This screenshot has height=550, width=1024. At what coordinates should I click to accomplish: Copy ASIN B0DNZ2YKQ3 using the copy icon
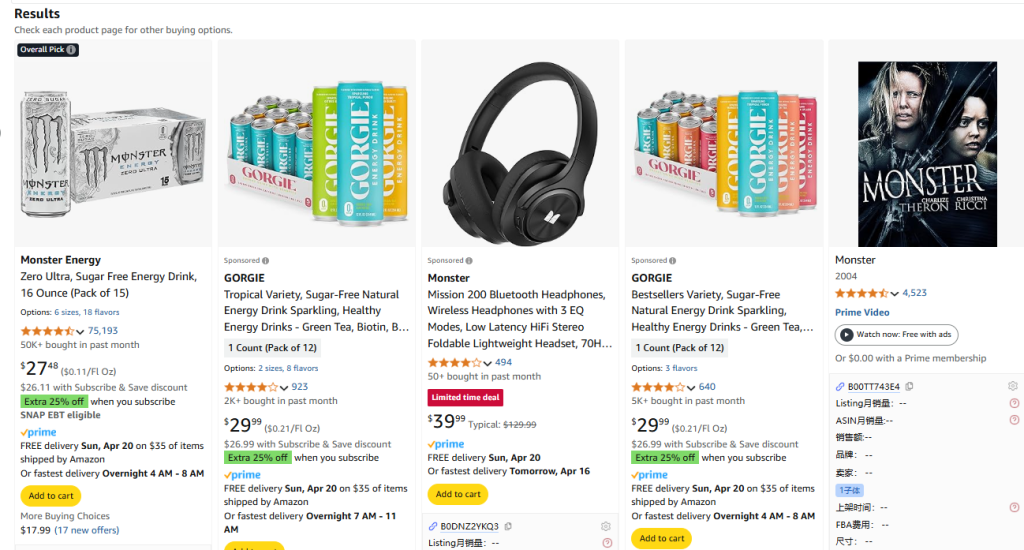coord(508,526)
